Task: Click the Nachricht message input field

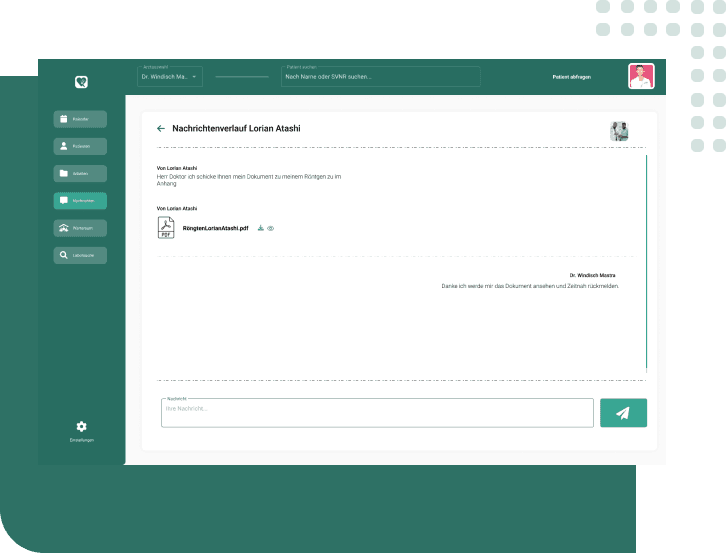Action: coord(377,413)
